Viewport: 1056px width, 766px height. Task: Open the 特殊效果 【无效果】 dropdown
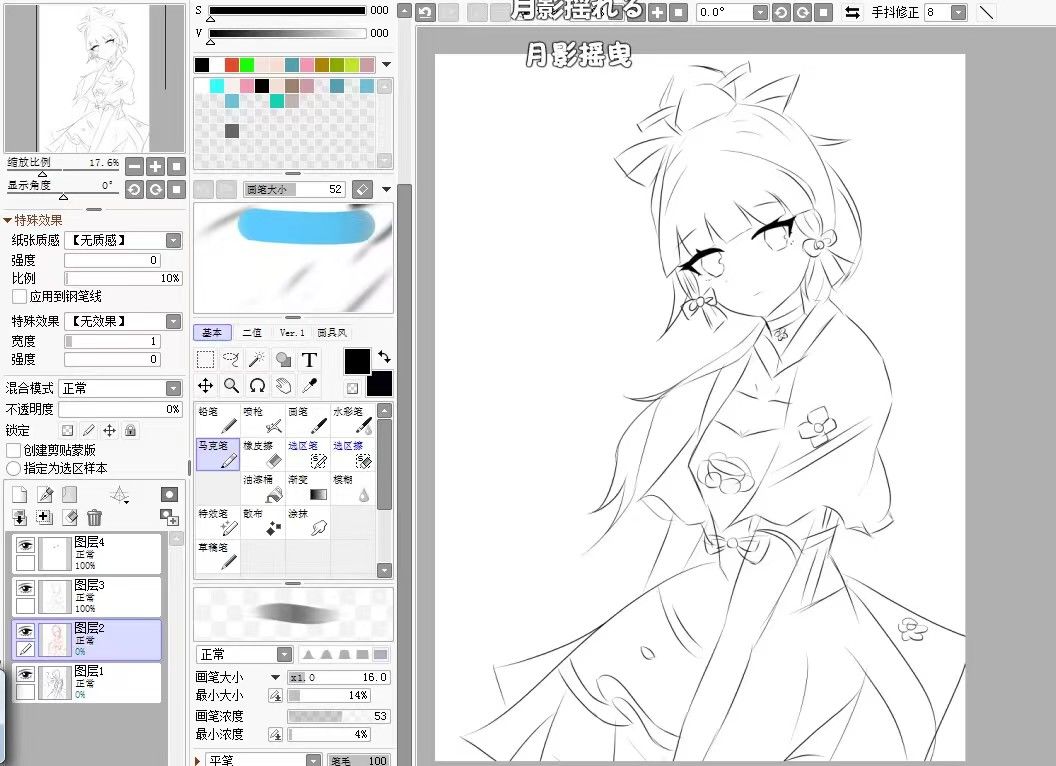(x=174, y=321)
